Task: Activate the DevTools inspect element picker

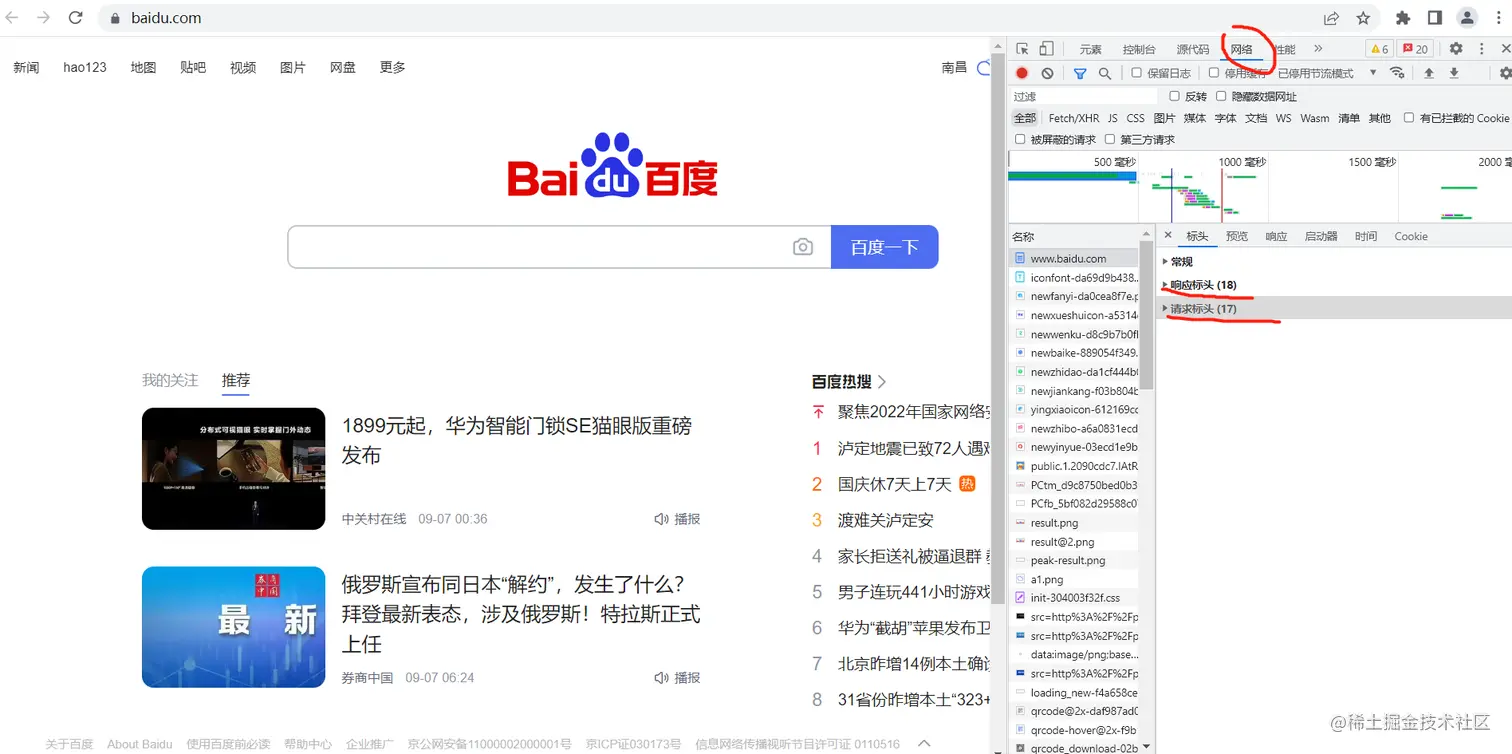Action: click(x=1022, y=49)
